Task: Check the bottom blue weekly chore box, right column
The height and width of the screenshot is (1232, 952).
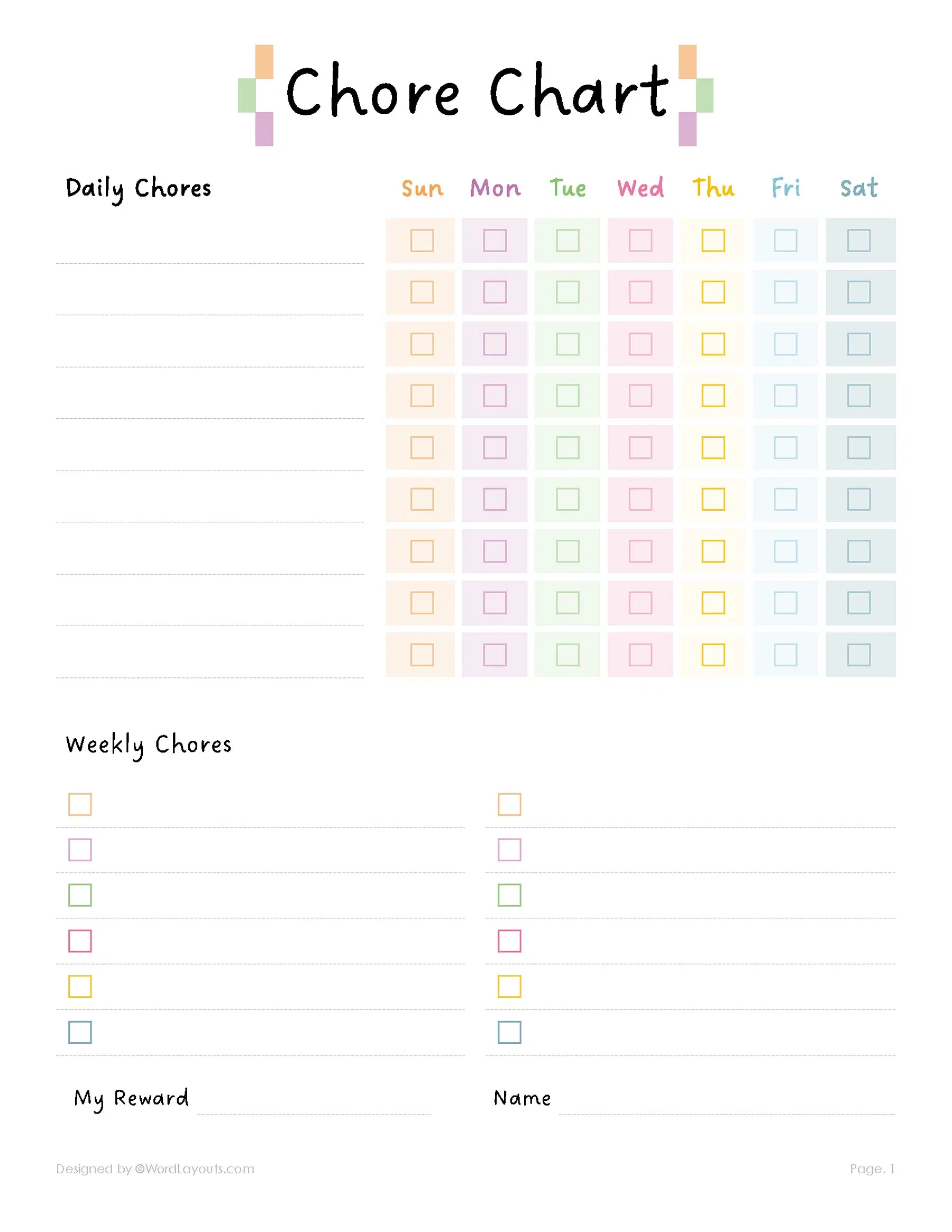Action: [x=509, y=1032]
